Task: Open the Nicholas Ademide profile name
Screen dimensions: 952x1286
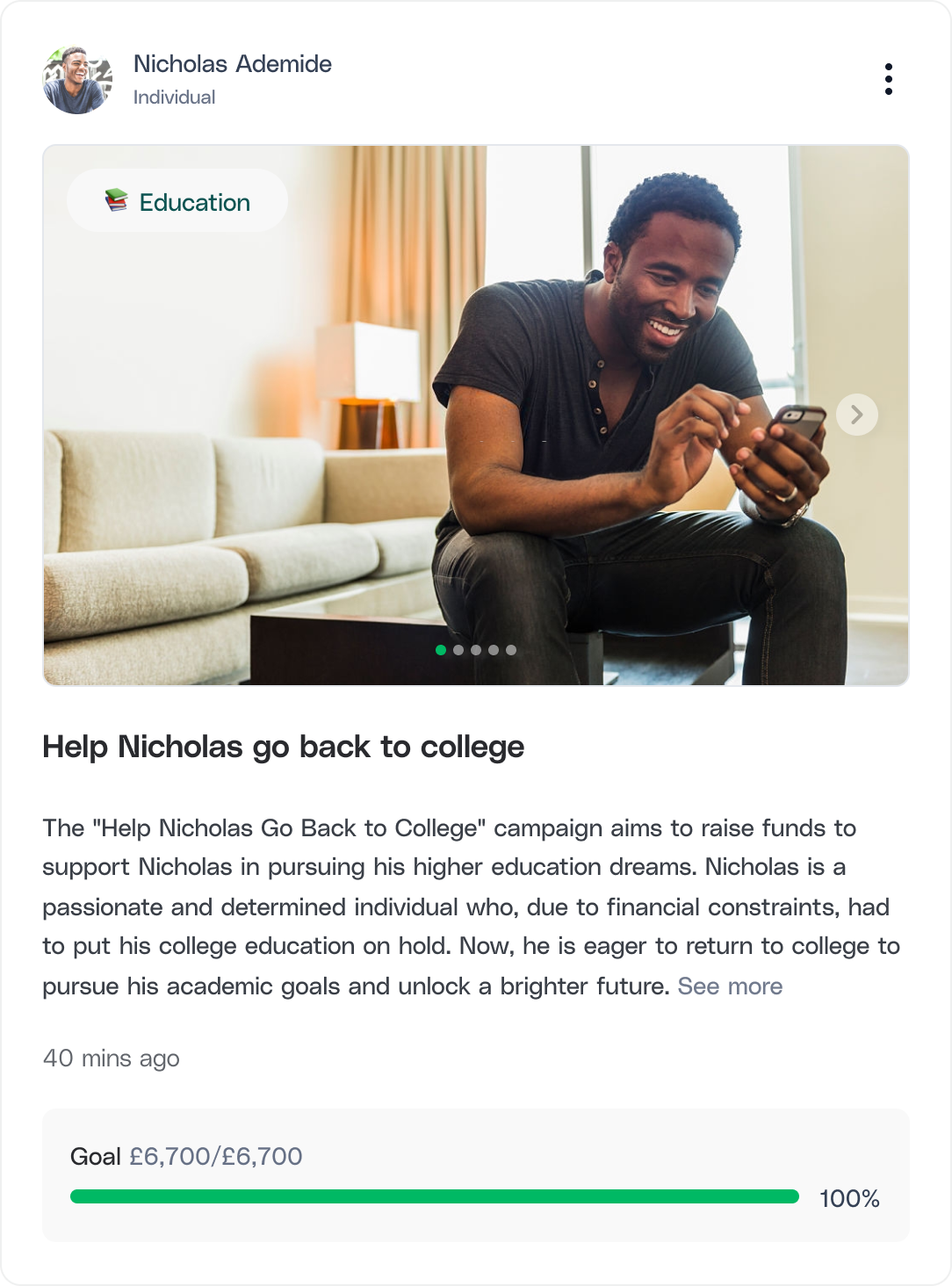Action: 233,64
